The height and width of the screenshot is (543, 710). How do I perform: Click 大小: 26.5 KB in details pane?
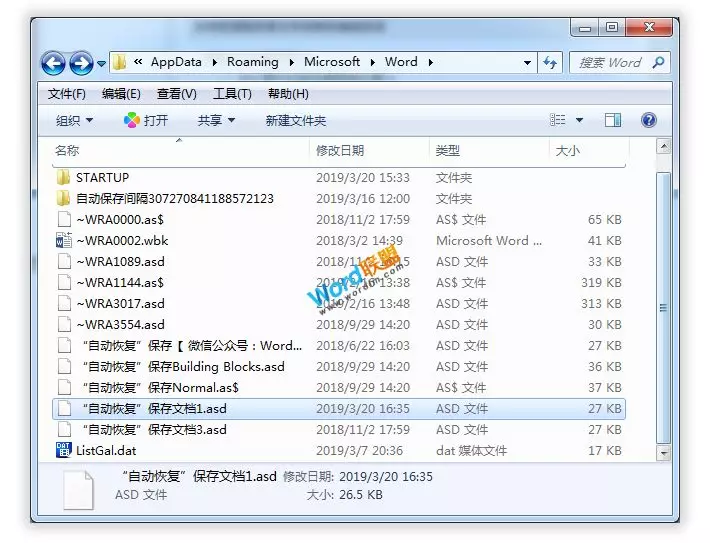click(x=344, y=495)
